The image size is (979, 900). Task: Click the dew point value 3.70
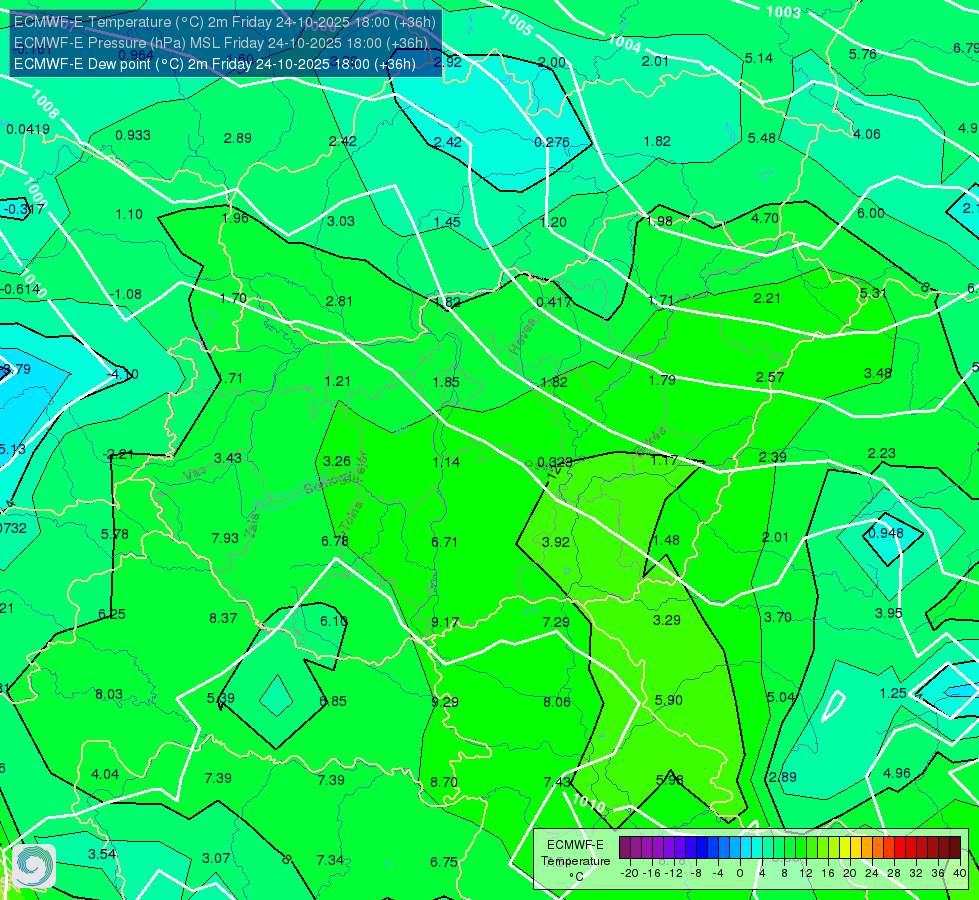778,618
